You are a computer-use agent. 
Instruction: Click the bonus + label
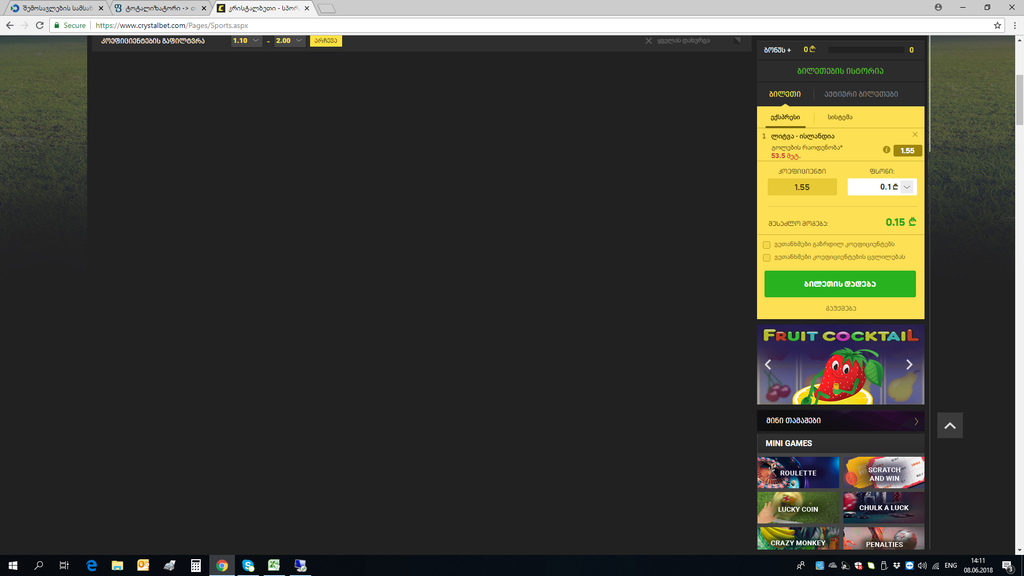point(777,50)
